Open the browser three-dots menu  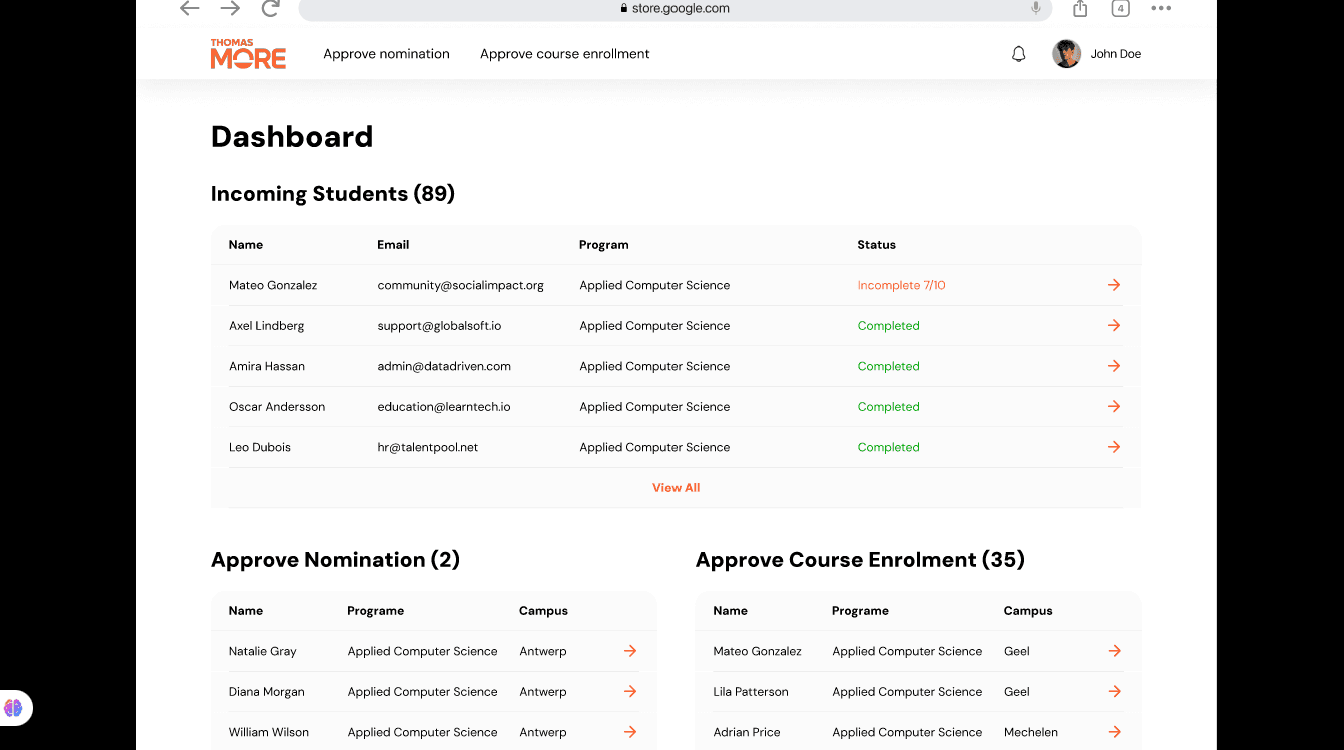pos(1161,8)
